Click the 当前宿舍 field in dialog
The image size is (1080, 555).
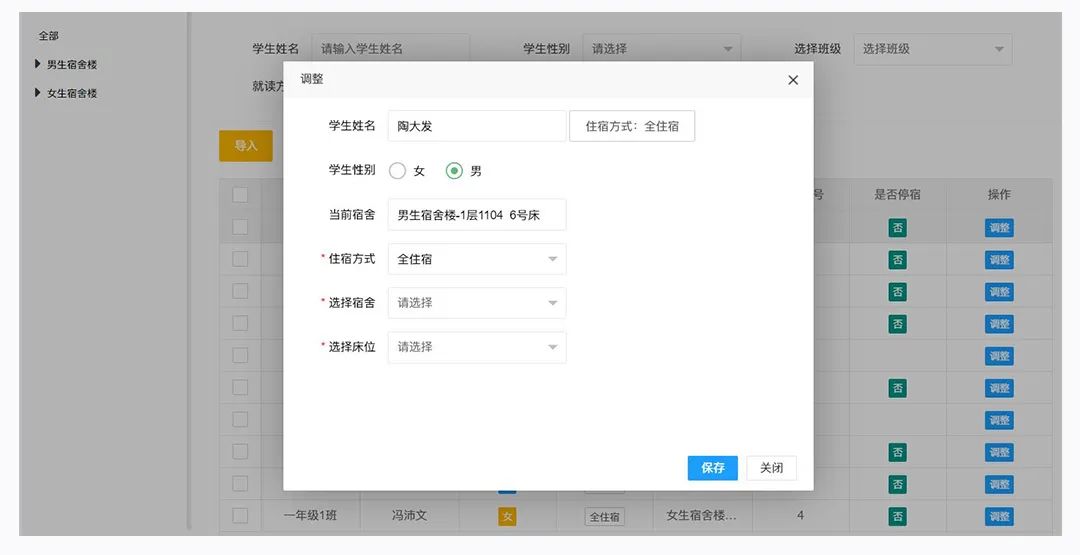point(476,215)
